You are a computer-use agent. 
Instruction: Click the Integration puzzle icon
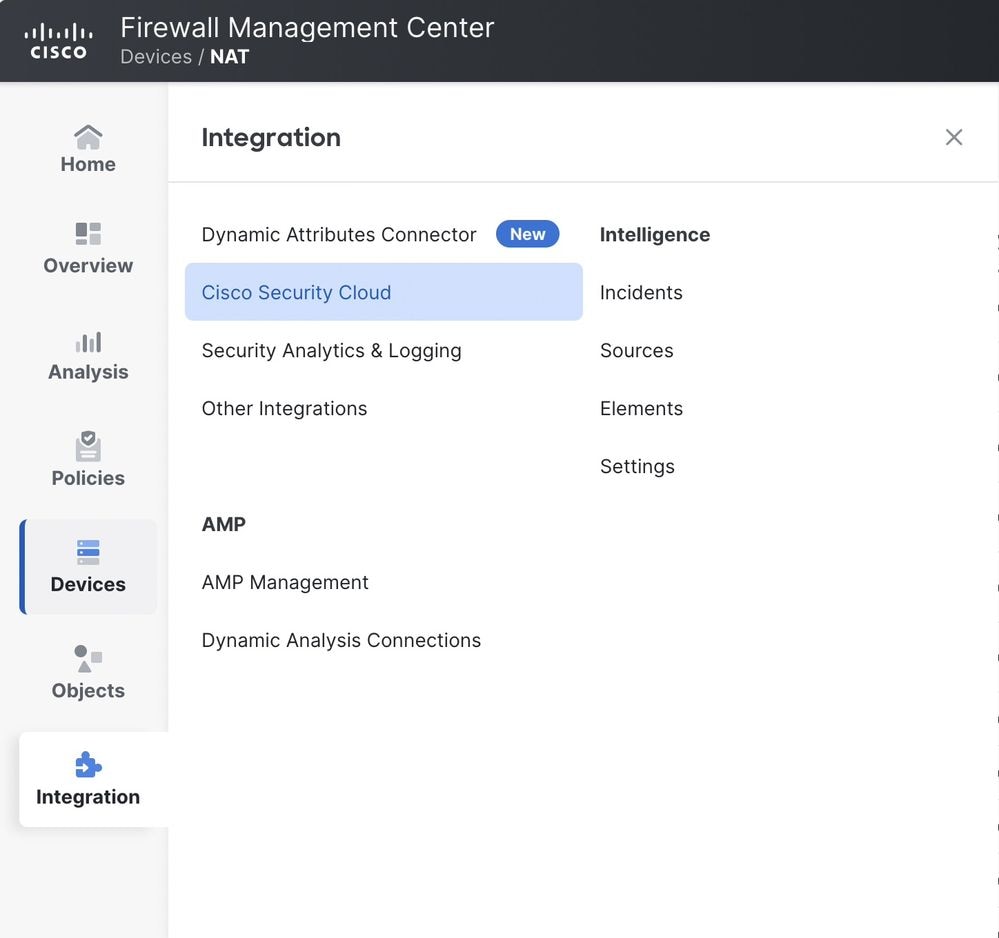pos(88,765)
